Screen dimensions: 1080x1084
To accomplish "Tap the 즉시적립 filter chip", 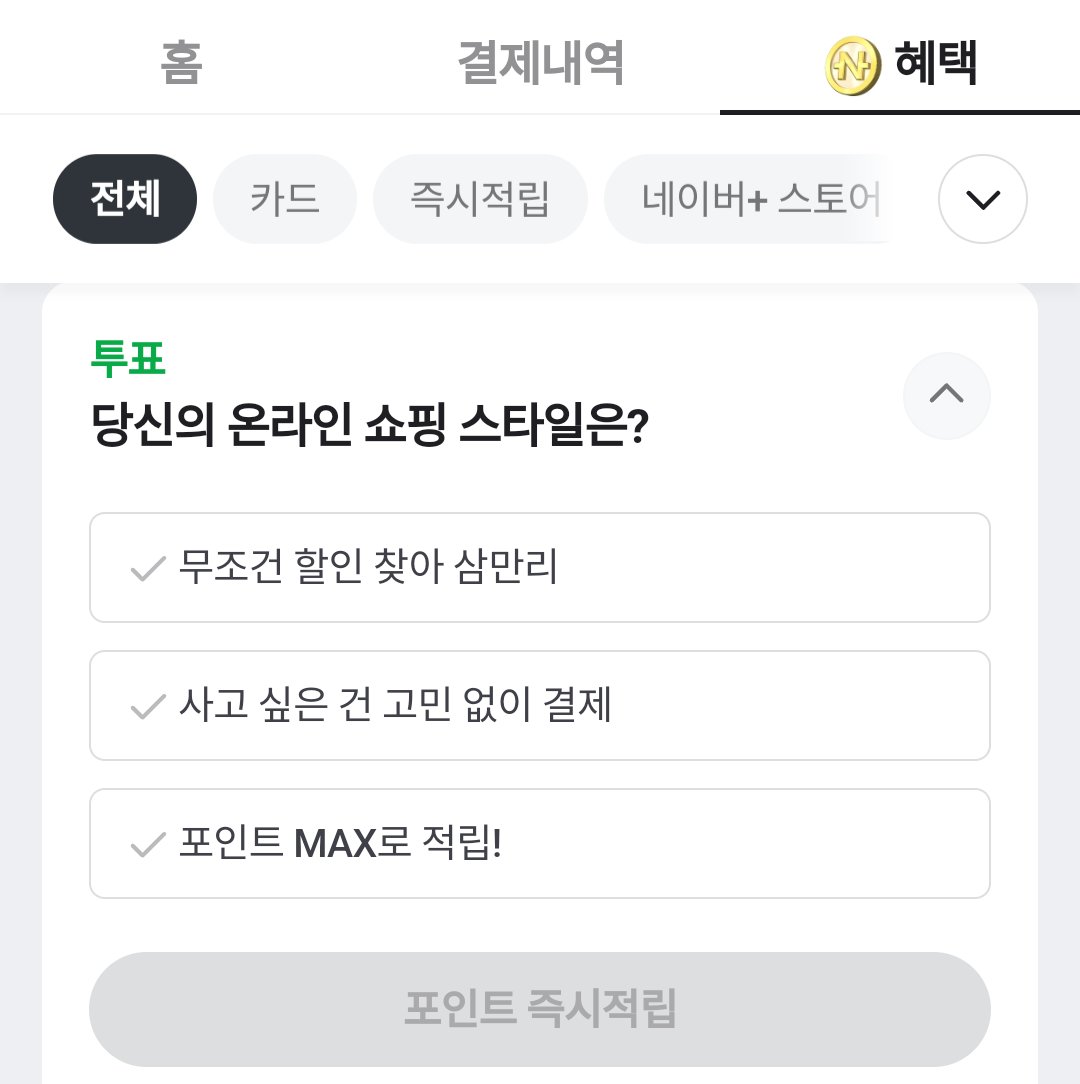I will [480, 199].
